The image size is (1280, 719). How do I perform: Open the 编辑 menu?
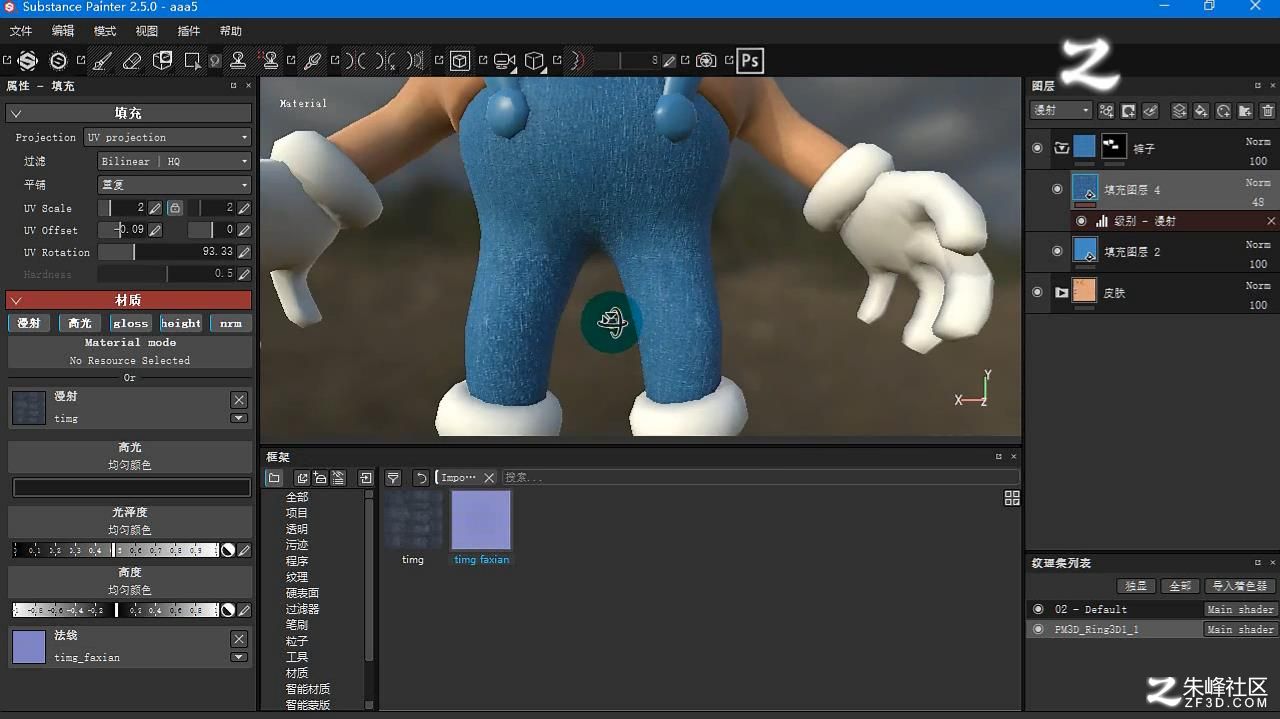pyautogui.click(x=63, y=31)
